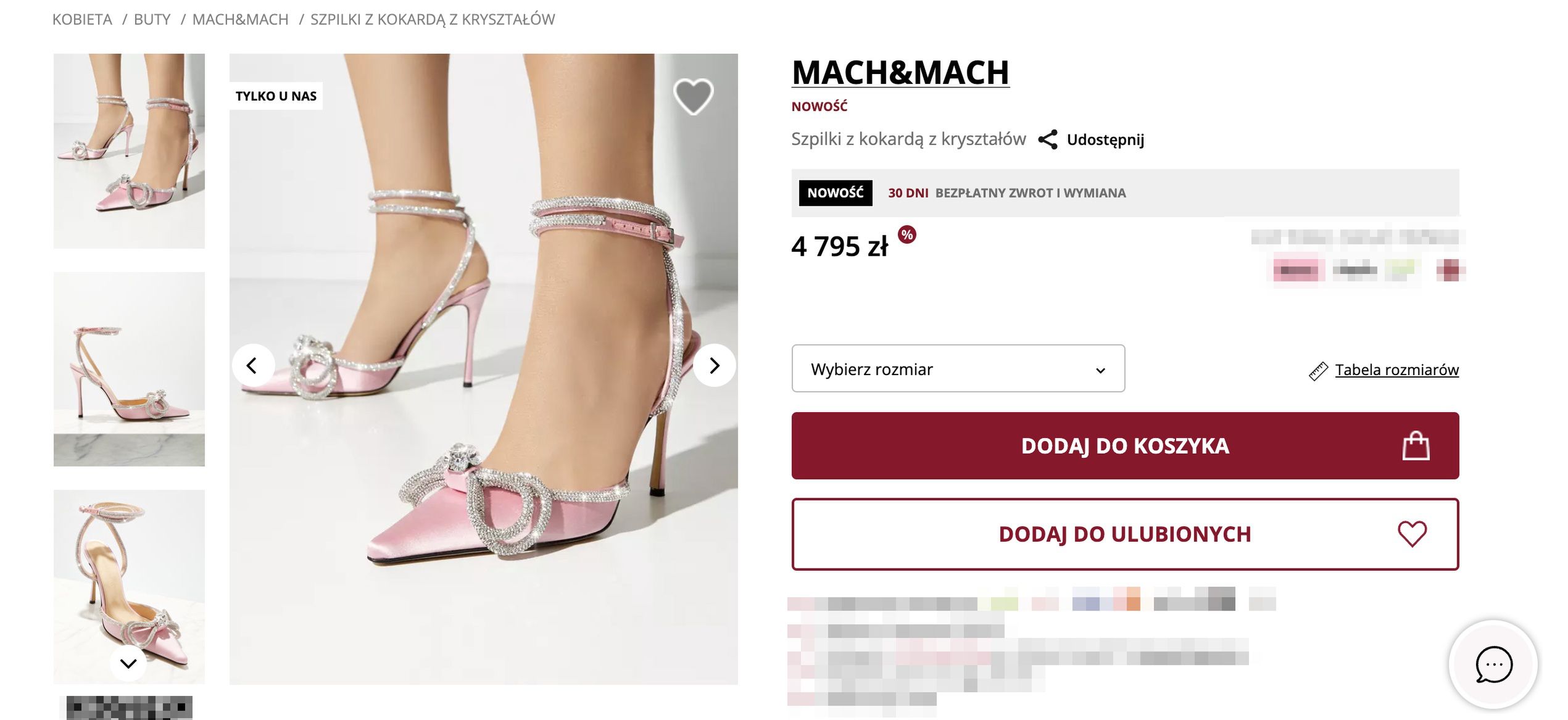1568x720 pixels.
Task: Click the red percent discount badge
Action: (x=906, y=235)
